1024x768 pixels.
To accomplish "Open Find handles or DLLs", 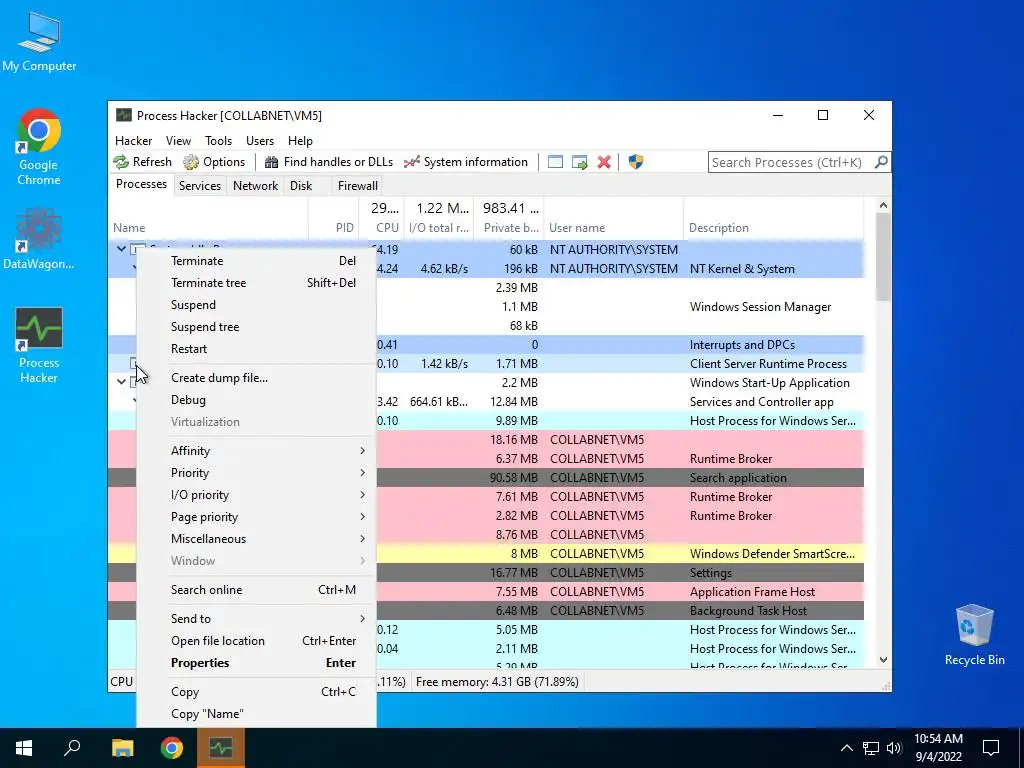I will pyautogui.click(x=329, y=162).
